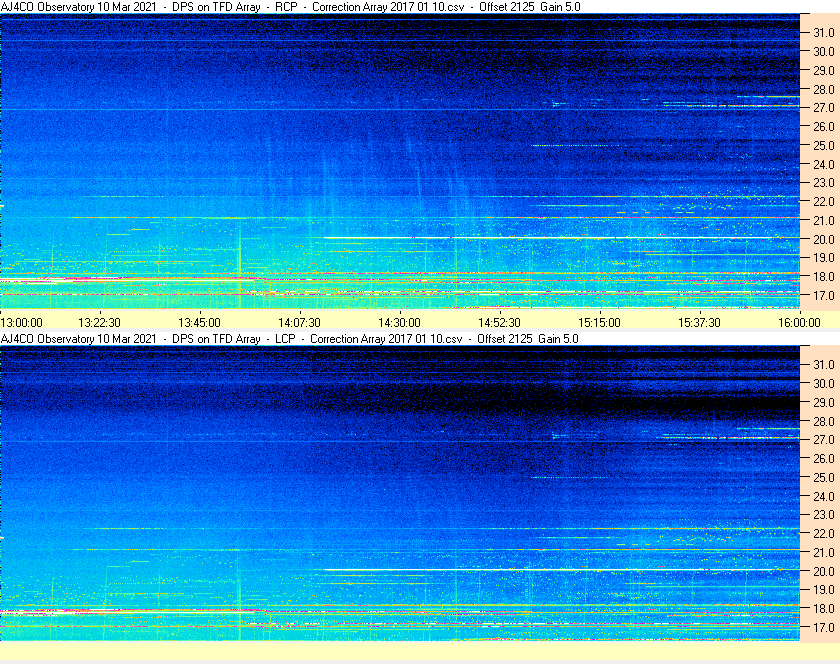Select the 22.0 frequency tick on LCP plot
Viewport: 840px width, 664px height.
coord(824,534)
